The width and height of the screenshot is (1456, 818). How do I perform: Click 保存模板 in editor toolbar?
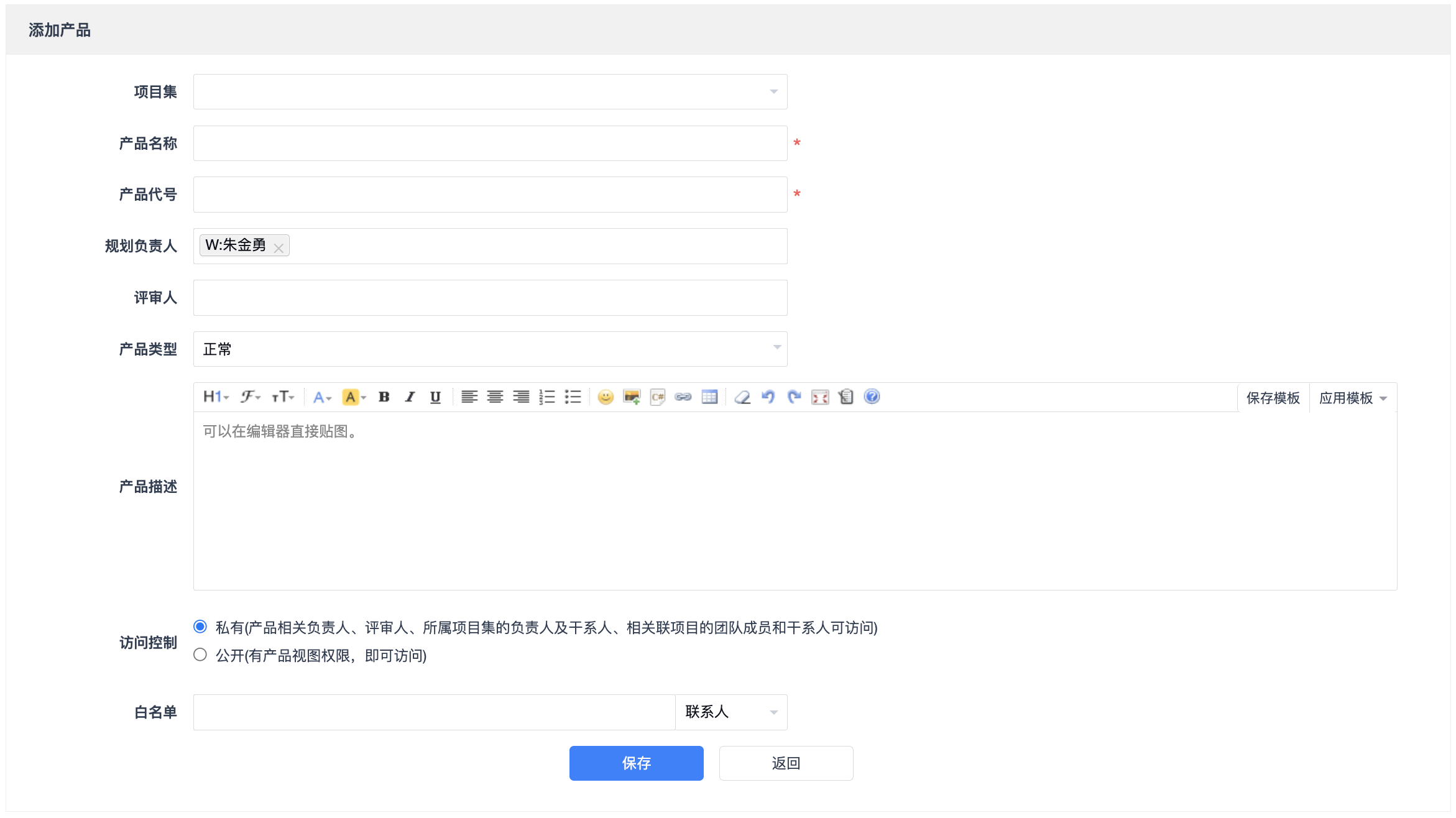click(x=1273, y=398)
